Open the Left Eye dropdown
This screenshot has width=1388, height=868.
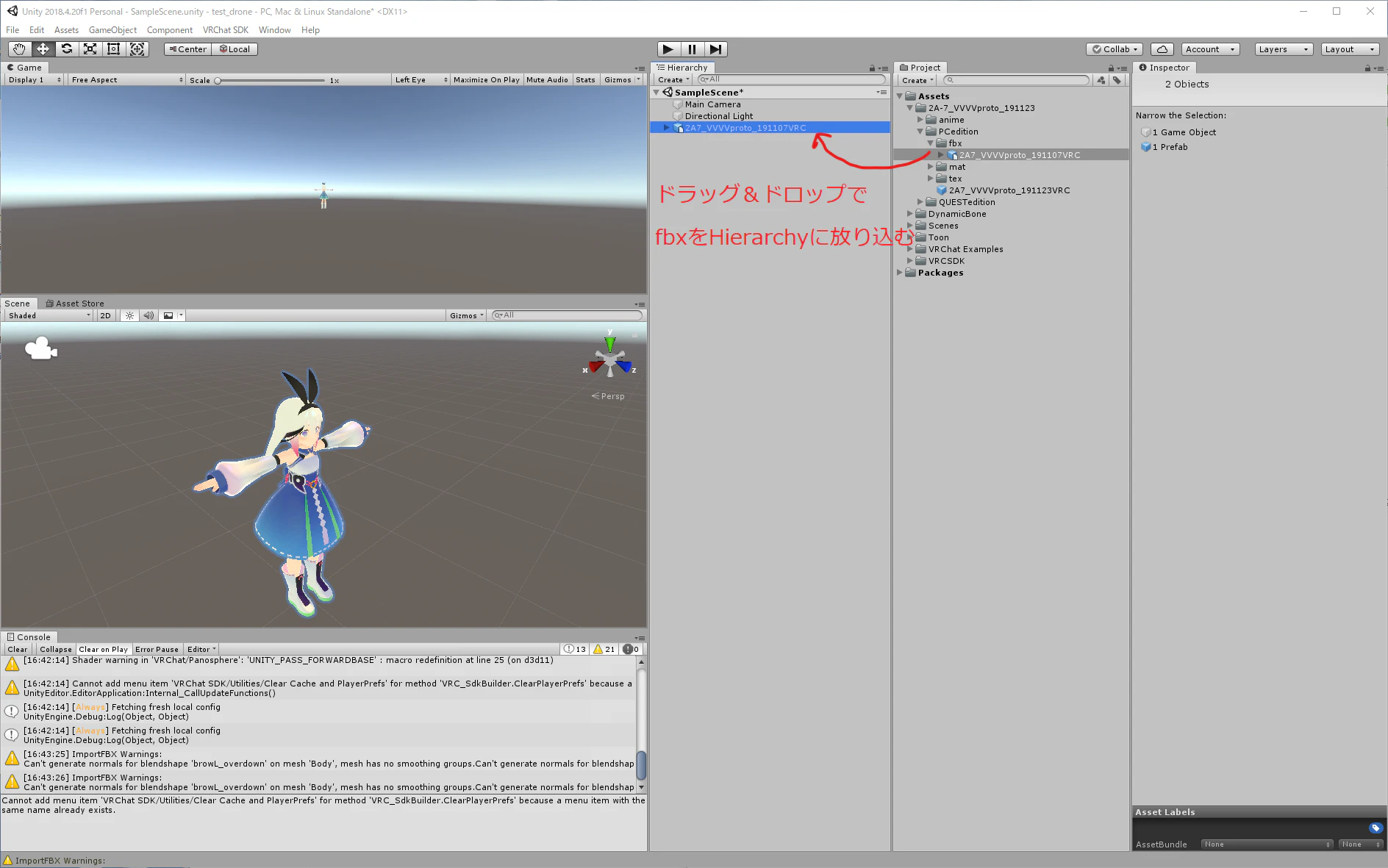coord(421,79)
